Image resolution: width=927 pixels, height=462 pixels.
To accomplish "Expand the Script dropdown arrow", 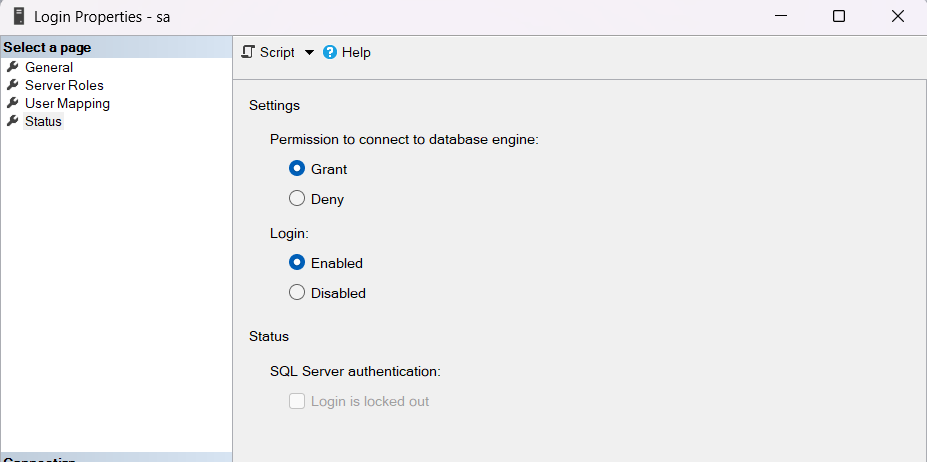I will (x=309, y=52).
